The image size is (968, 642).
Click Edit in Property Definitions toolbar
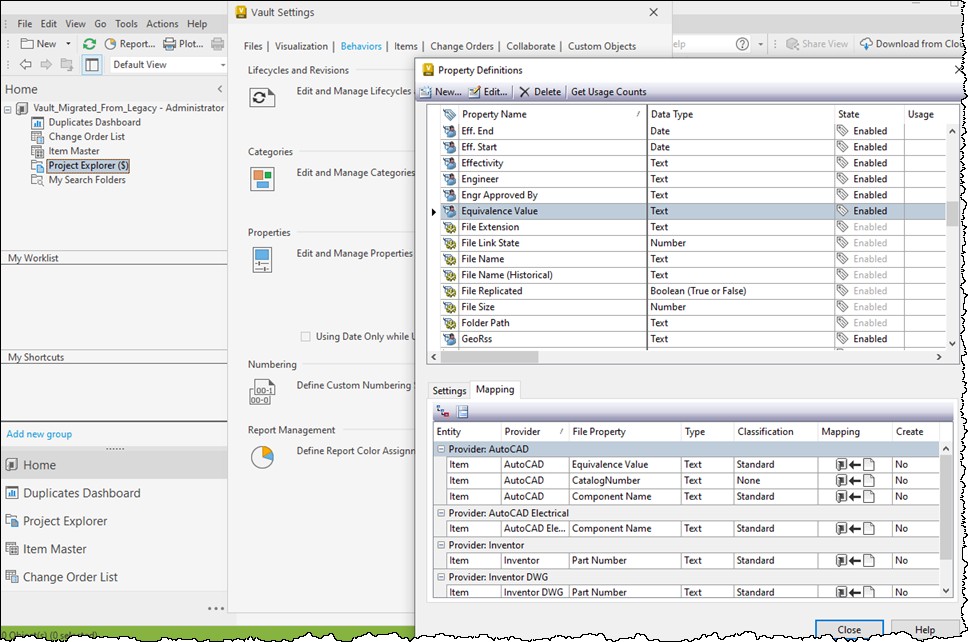click(488, 92)
